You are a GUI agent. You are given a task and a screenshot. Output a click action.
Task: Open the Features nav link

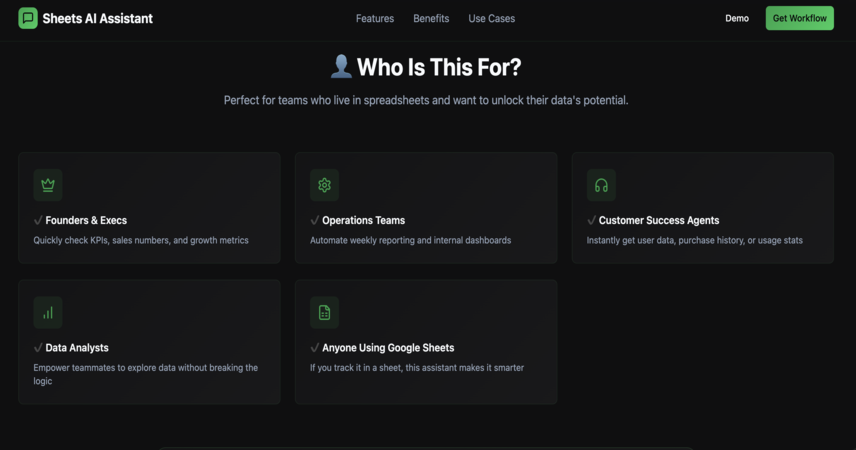[x=374, y=19]
